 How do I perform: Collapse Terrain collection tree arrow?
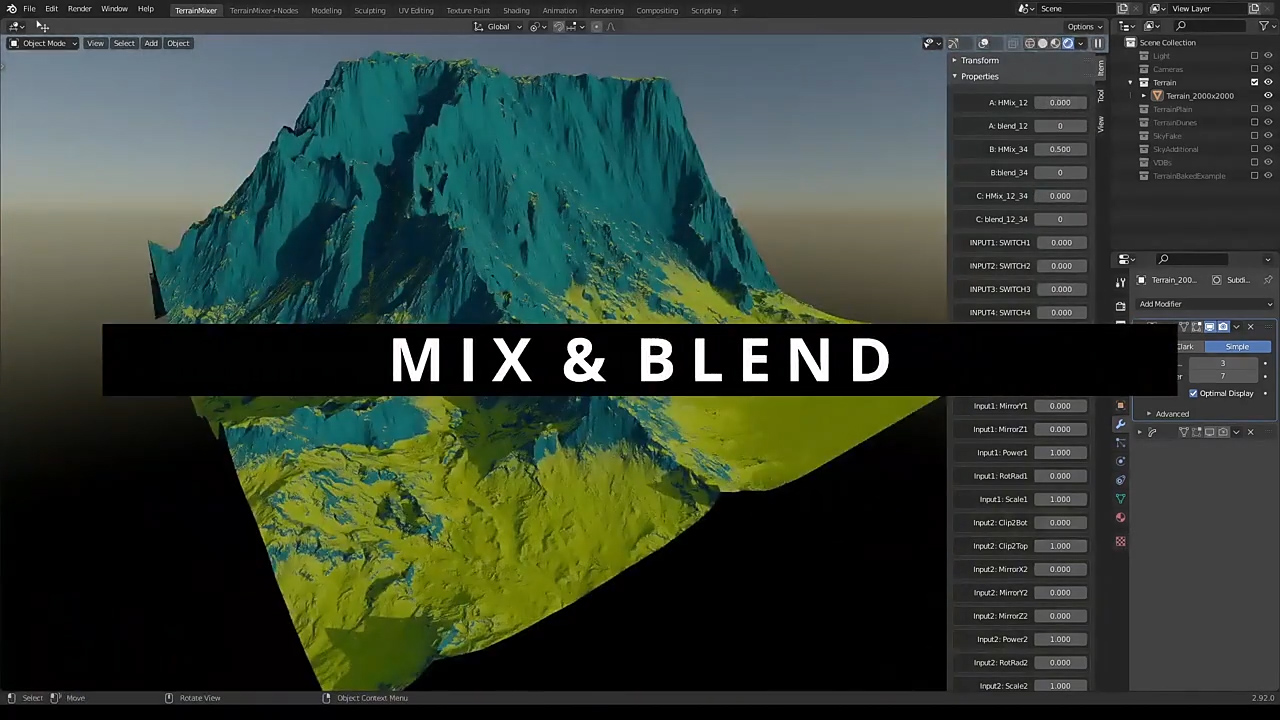1130,82
